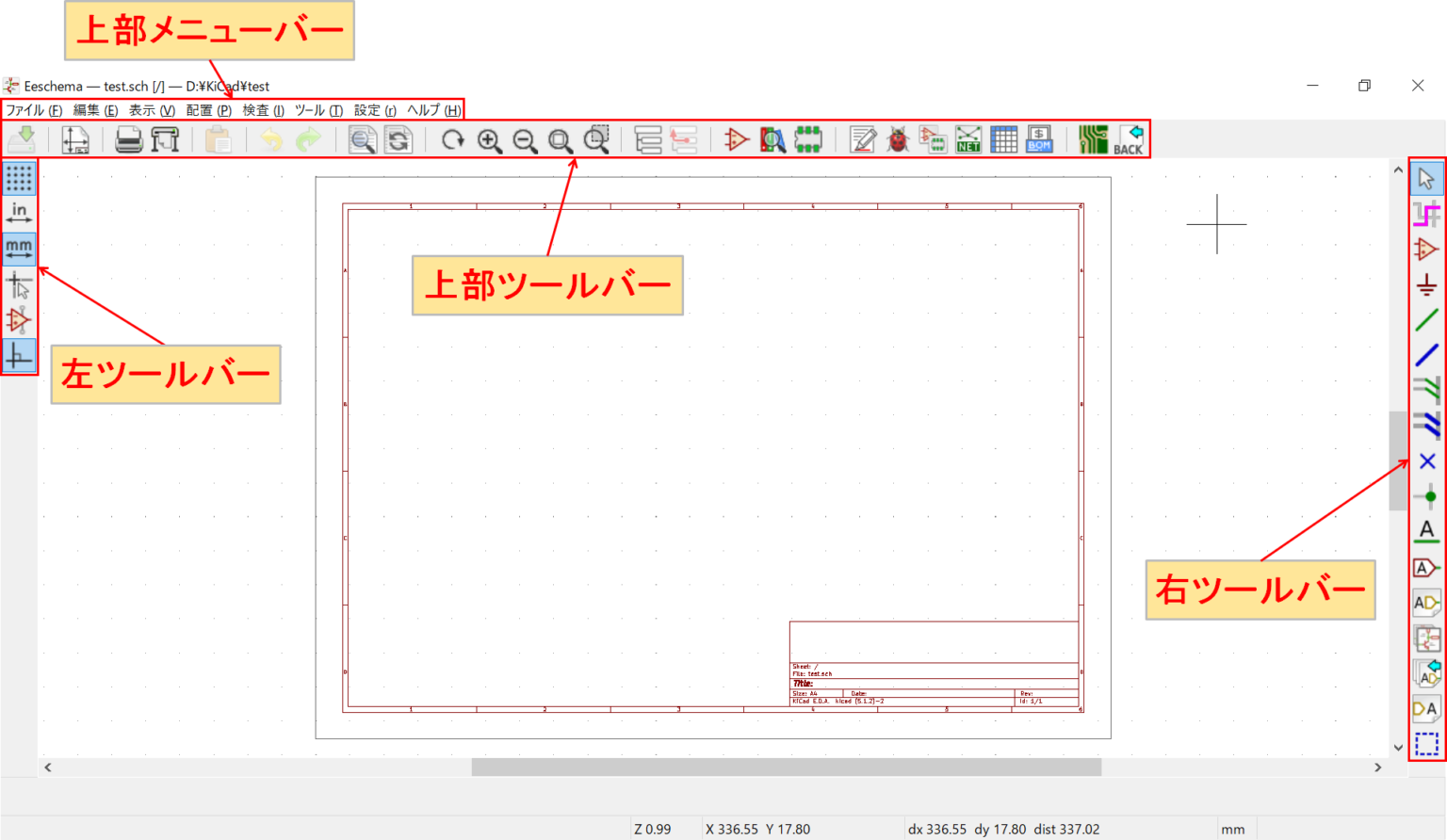This screenshot has height=840, width=1447.
Task: Select the place symbol tool
Action: coord(1426,250)
